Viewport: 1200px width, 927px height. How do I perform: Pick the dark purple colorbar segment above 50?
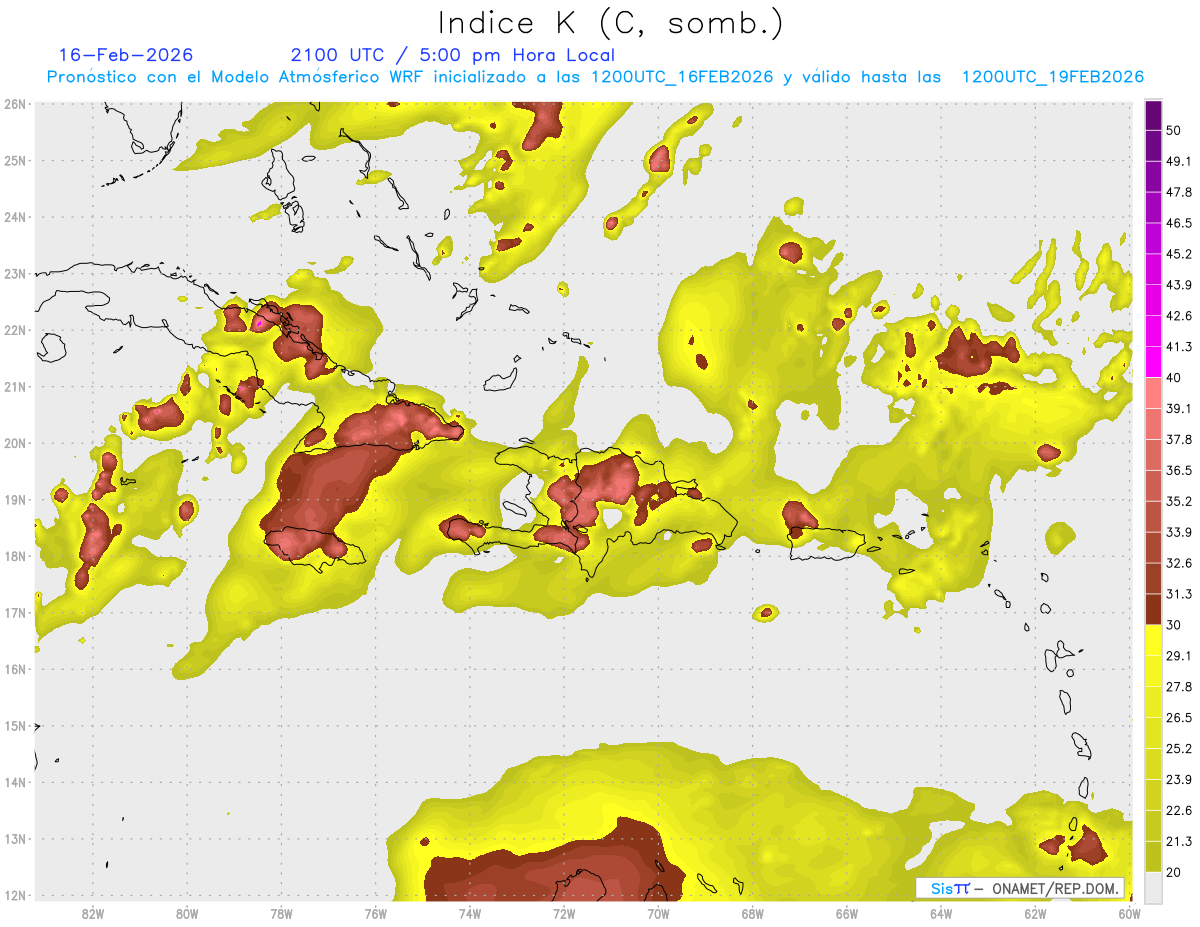1153,115
